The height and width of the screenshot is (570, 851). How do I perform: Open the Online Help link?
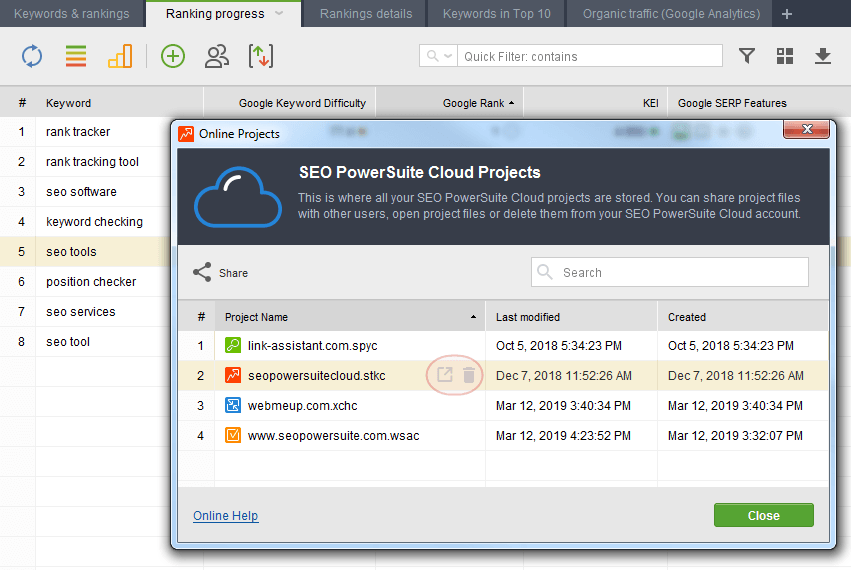226,516
